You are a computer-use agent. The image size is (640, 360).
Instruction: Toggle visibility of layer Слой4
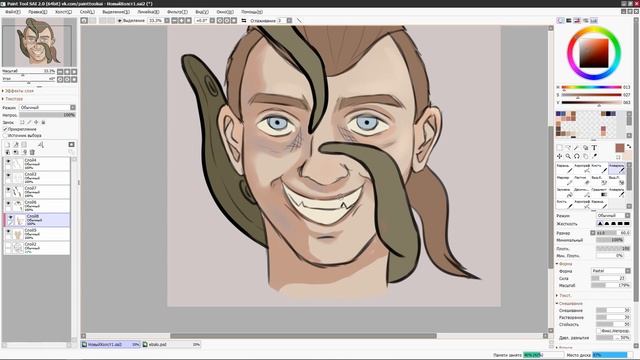[8, 161]
